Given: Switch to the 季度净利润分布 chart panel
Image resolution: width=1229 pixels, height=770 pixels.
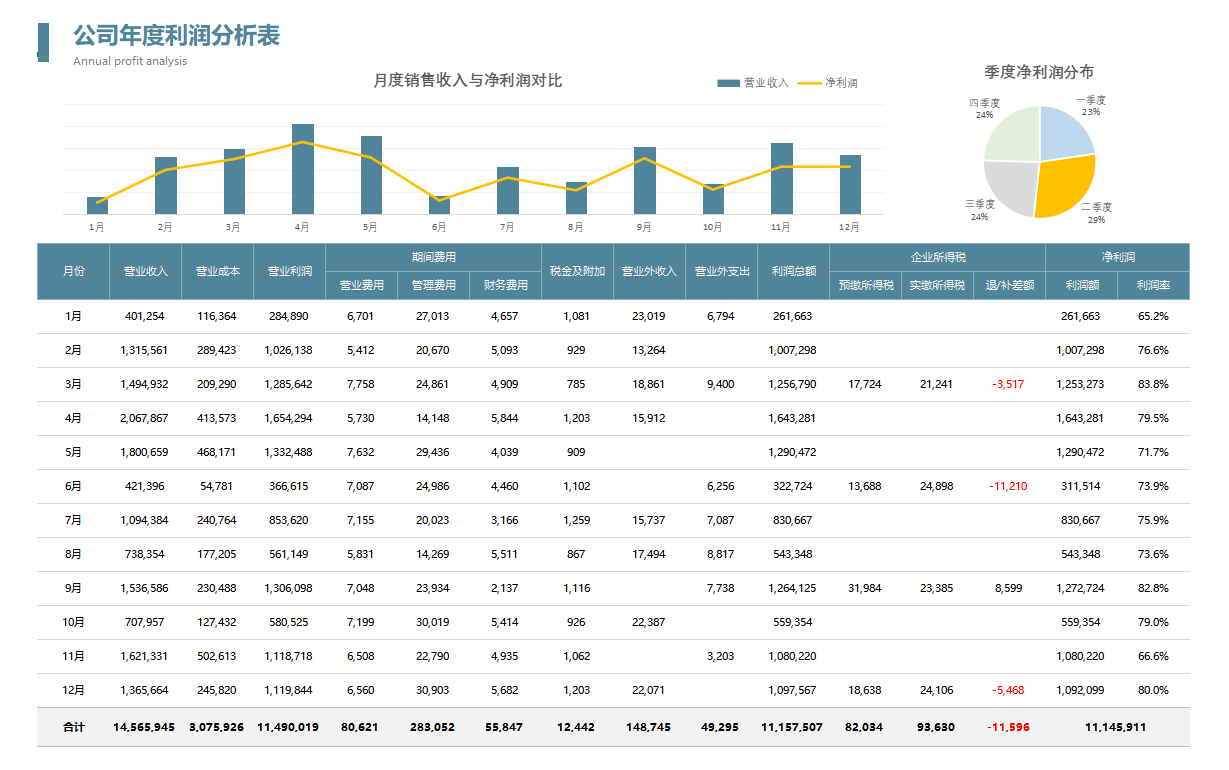Looking at the screenshot, I should (1039, 71).
